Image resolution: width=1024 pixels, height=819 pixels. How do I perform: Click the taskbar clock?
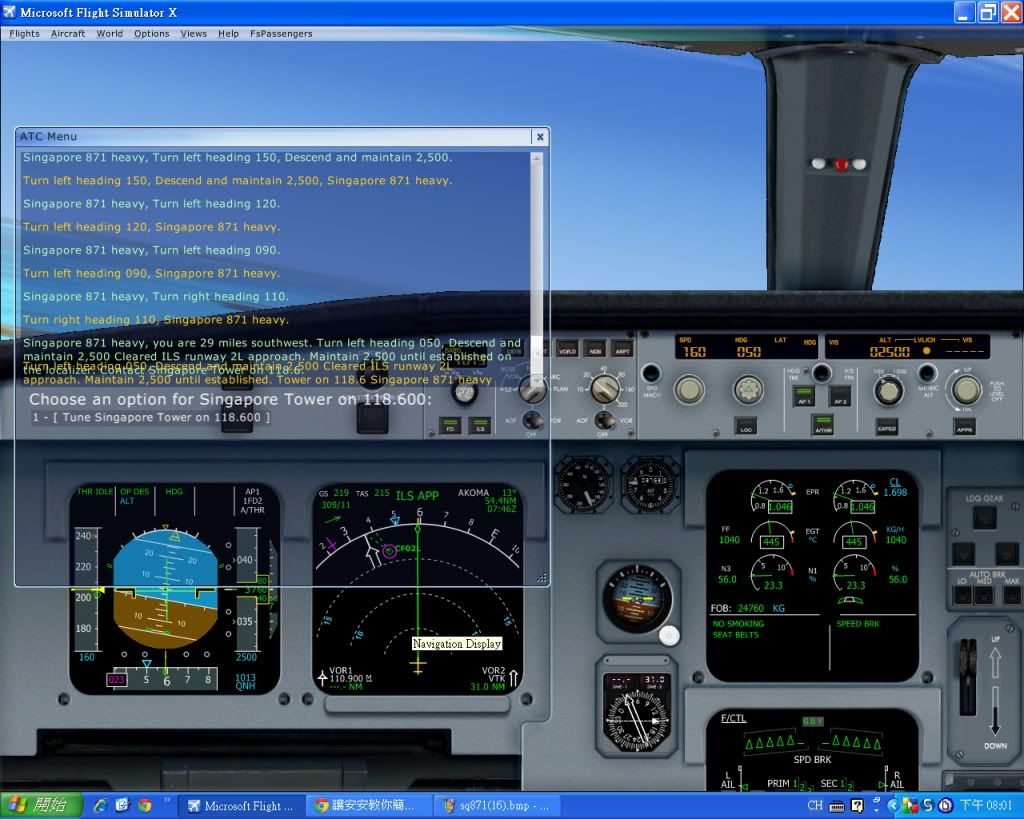(x=985, y=805)
